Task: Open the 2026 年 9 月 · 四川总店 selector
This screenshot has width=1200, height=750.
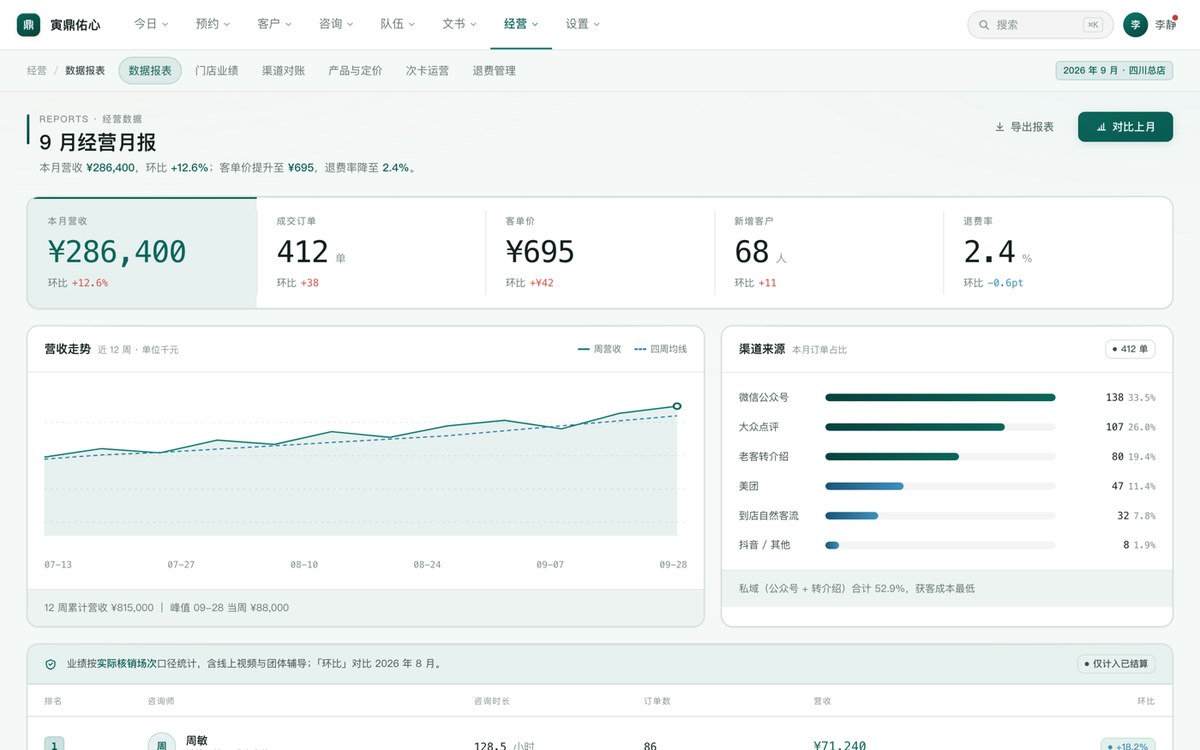Action: click(x=1114, y=71)
